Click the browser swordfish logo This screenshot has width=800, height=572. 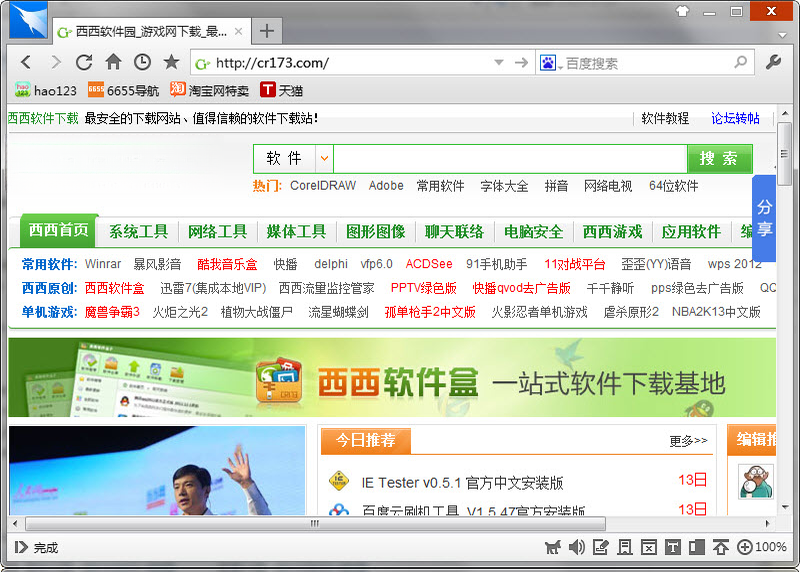[29, 20]
